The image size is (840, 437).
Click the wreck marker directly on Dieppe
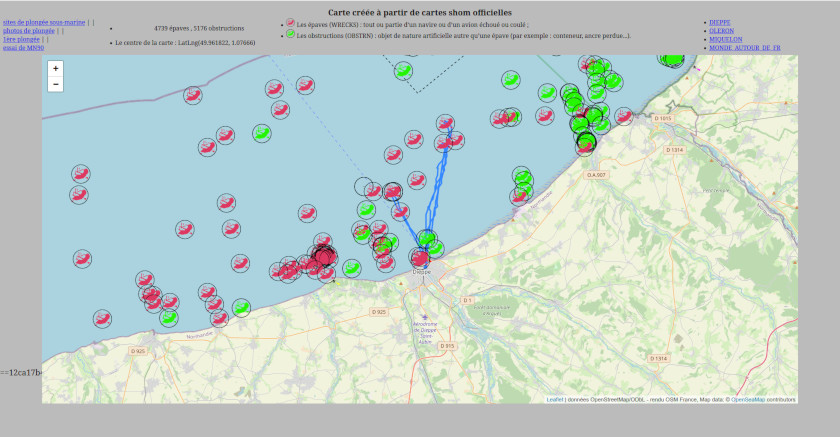coord(421,258)
